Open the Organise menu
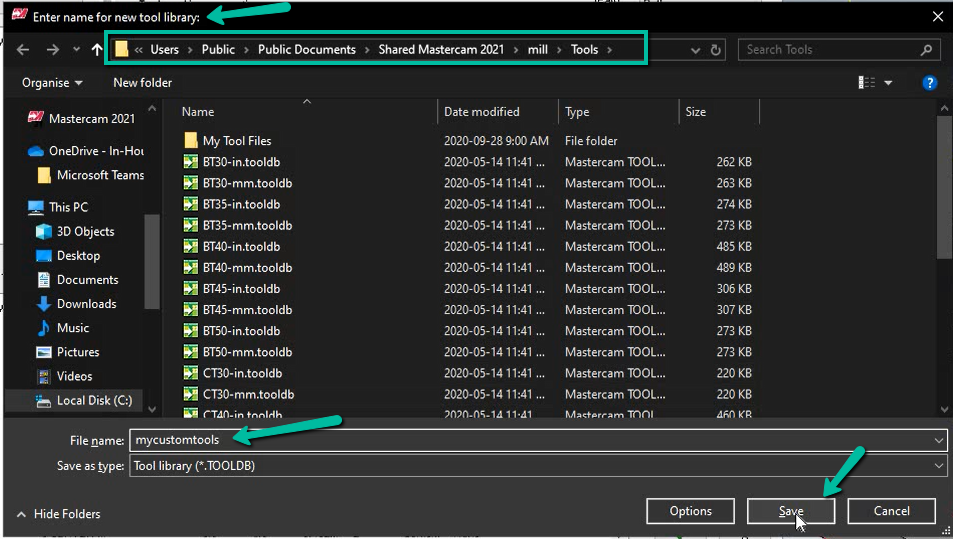 pyautogui.click(x=52, y=83)
